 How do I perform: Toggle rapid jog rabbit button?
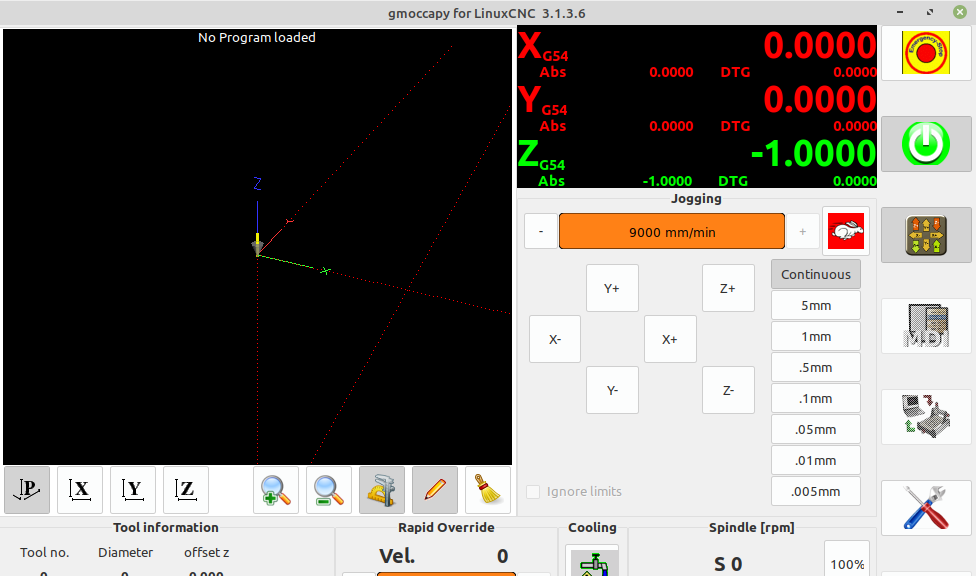pos(846,231)
